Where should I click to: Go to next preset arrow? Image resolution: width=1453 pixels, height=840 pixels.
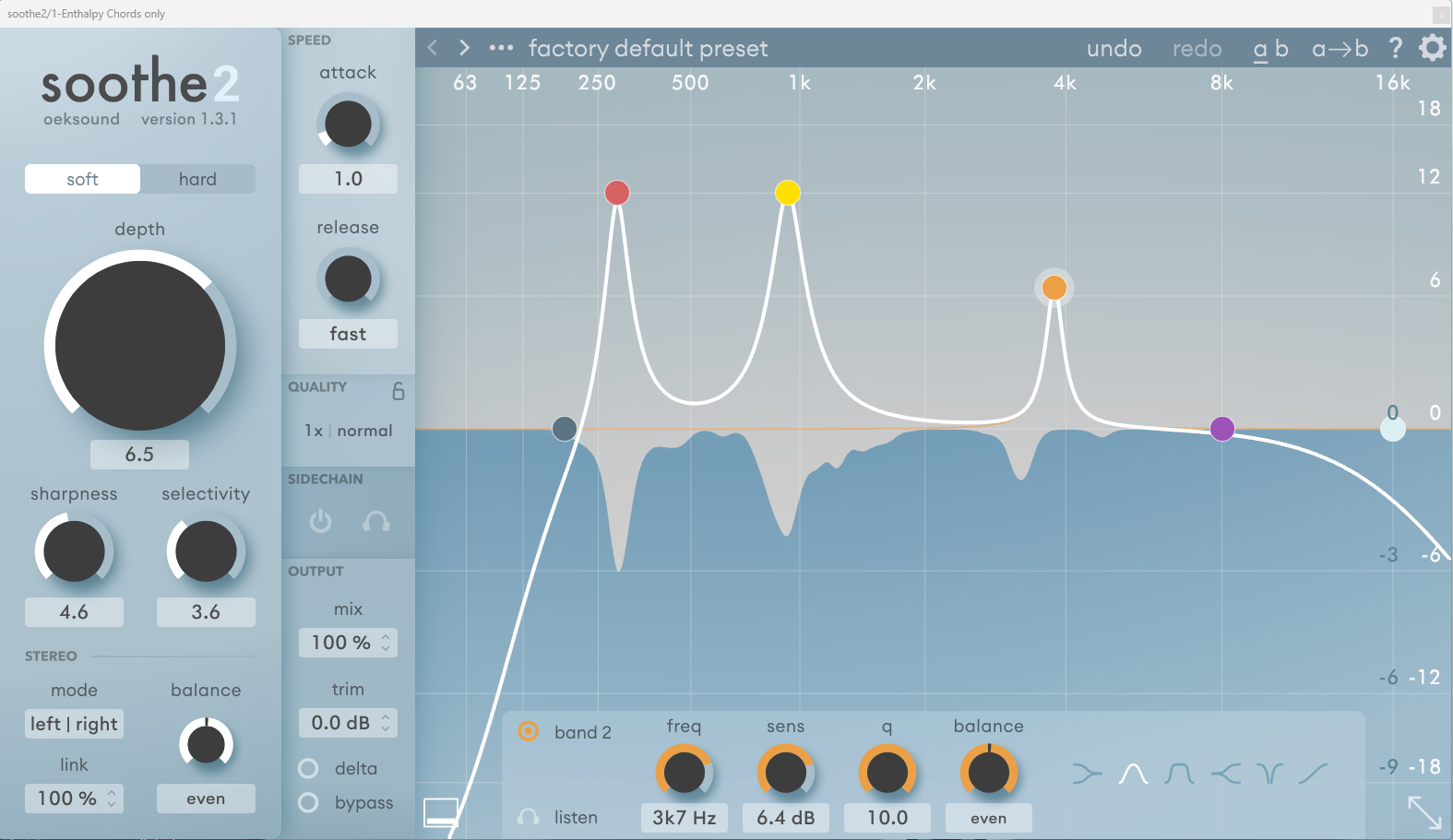click(465, 48)
